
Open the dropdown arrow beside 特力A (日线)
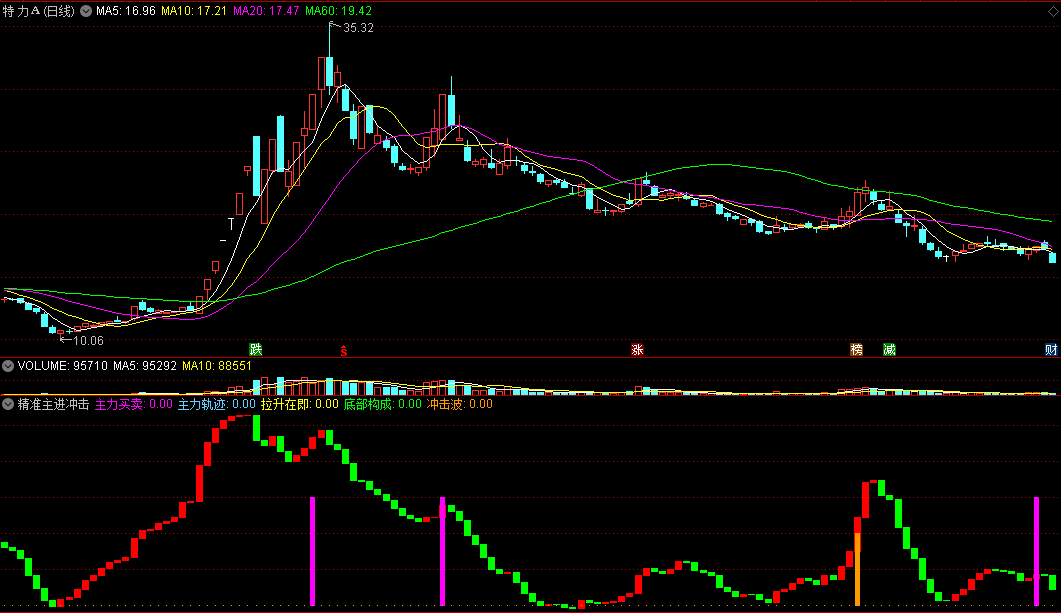(86, 11)
